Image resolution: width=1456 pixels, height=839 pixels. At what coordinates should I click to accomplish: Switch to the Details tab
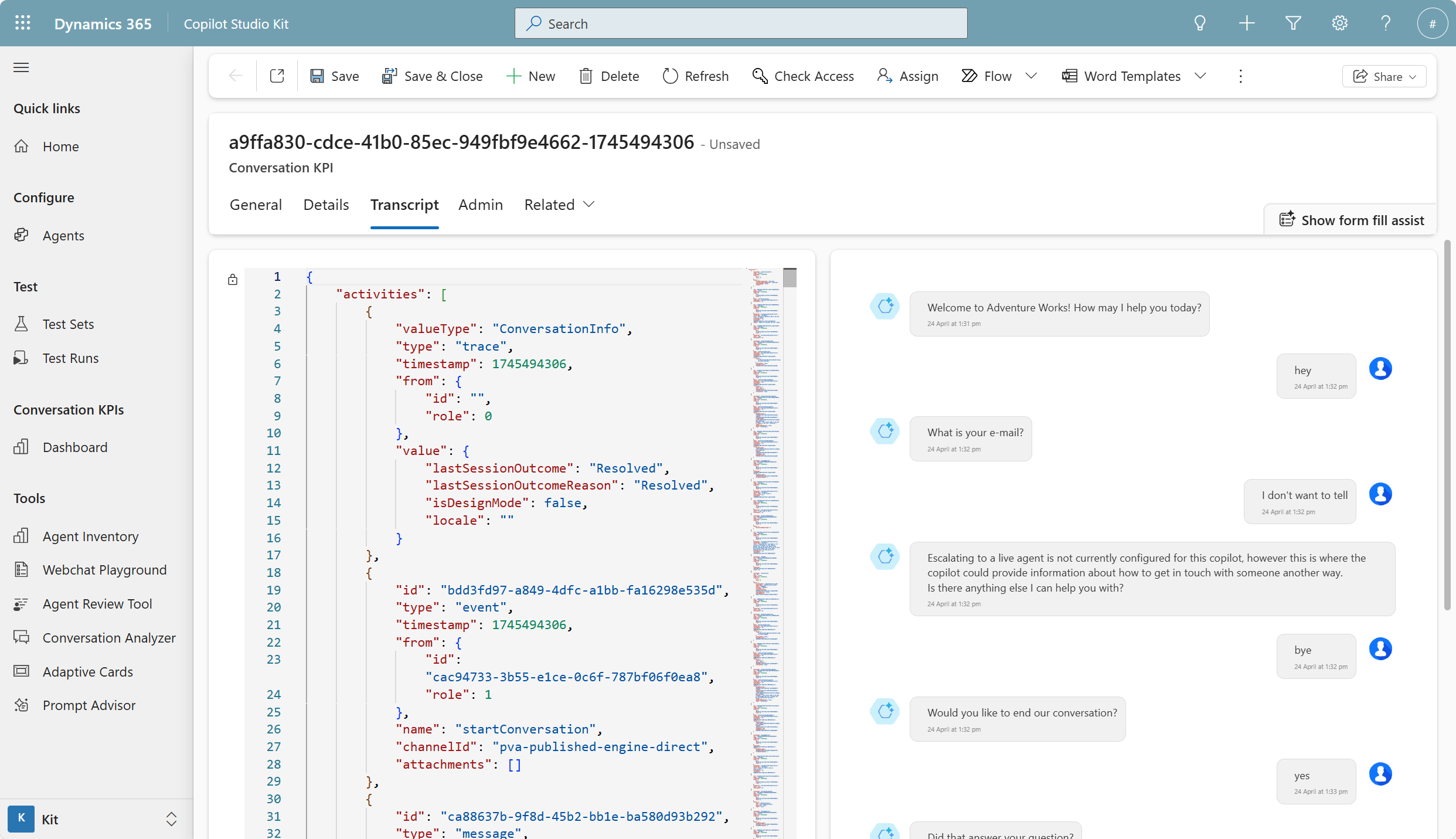tap(326, 205)
